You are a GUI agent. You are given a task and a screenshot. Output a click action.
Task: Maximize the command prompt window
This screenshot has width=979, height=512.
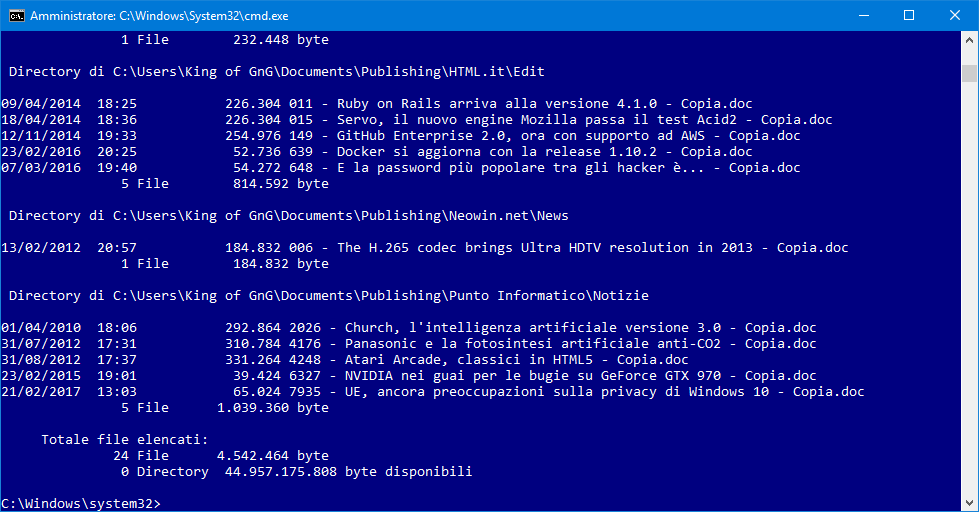pos(909,16)
